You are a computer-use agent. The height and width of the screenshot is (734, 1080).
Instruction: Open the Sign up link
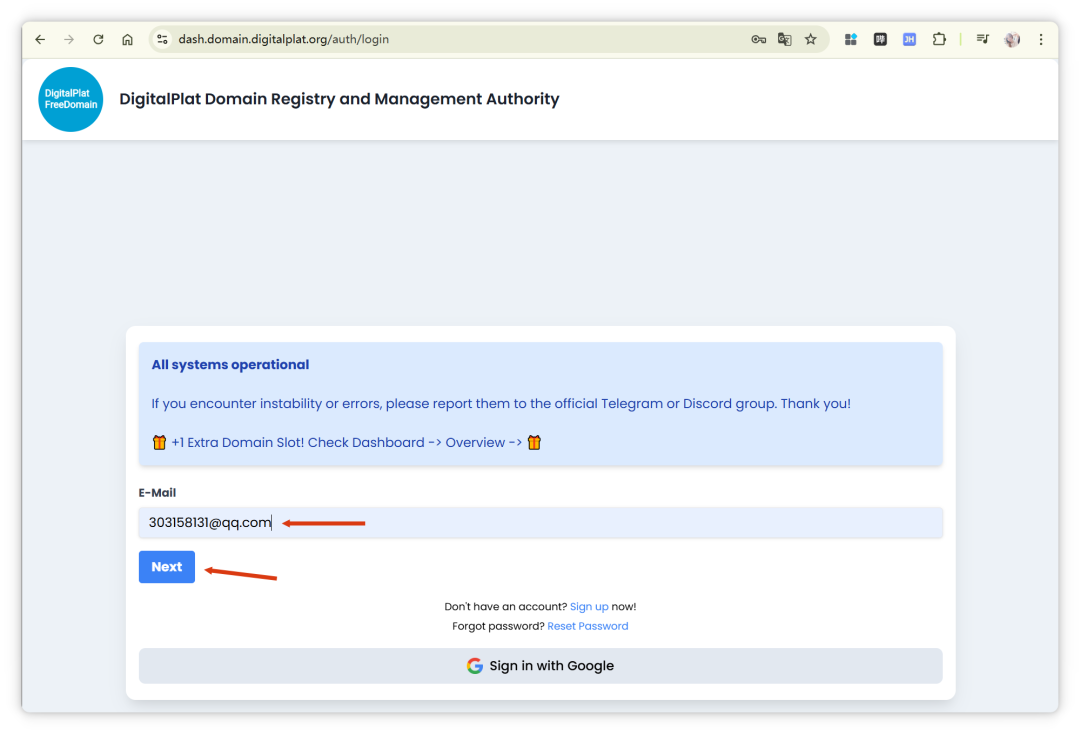click(x=589, y=607)
